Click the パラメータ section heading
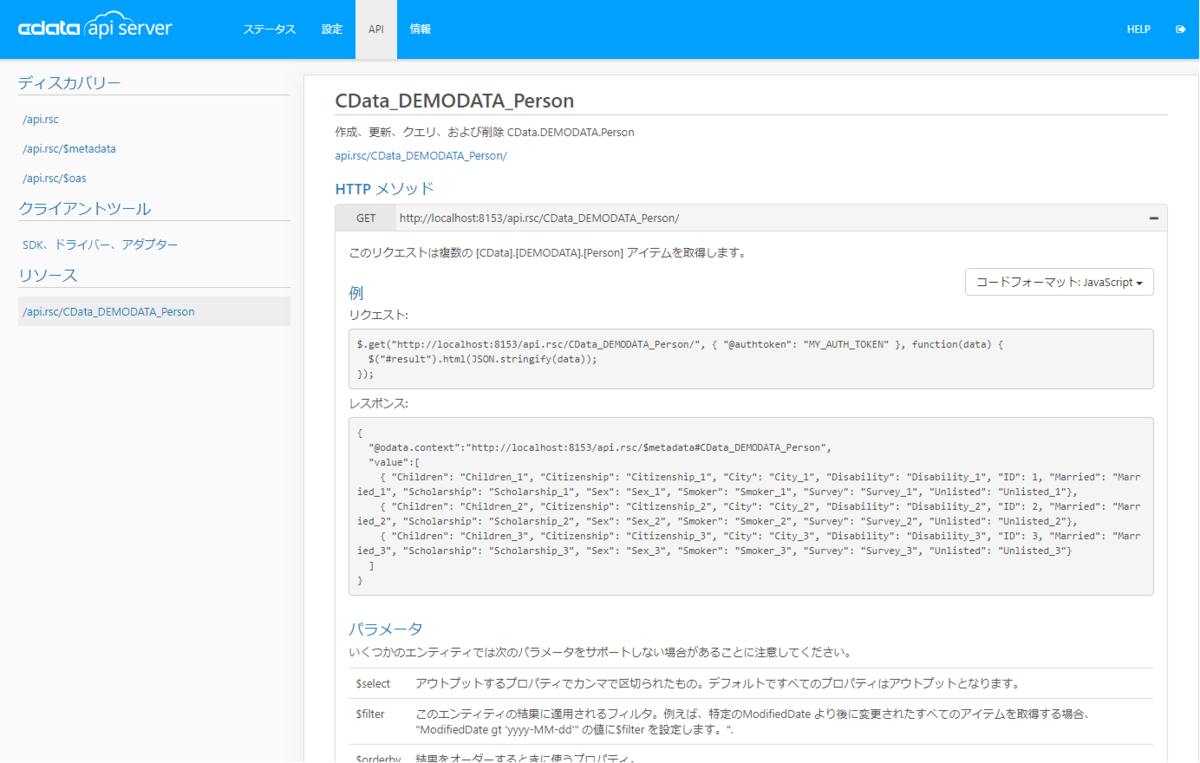1200x763 pixels. (386, 629)
